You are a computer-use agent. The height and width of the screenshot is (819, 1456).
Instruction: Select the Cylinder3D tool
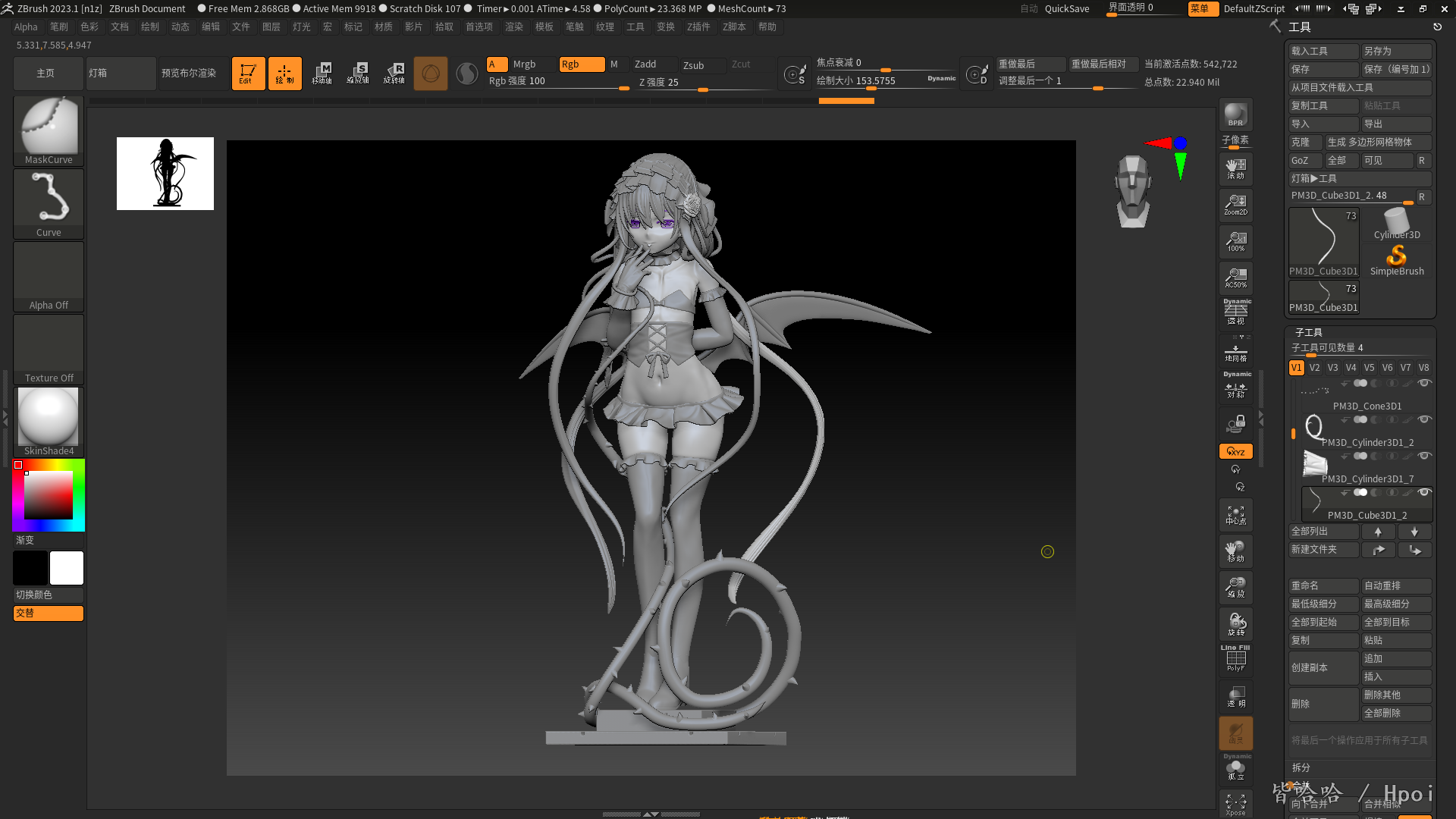pyautogui.click(x=1397, y=224)
